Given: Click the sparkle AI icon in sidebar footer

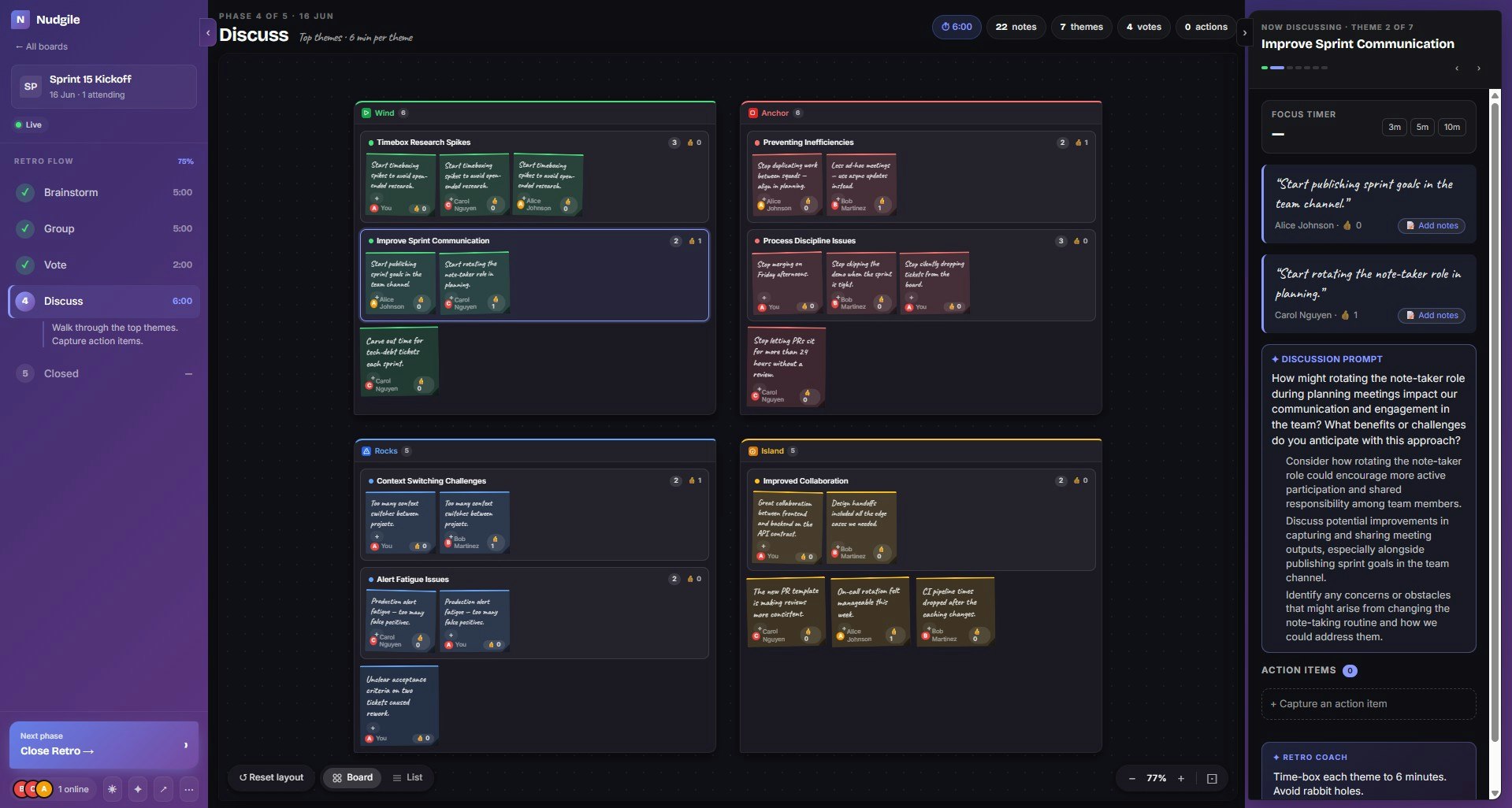Looking at the screenshot, I should [138, 789].
